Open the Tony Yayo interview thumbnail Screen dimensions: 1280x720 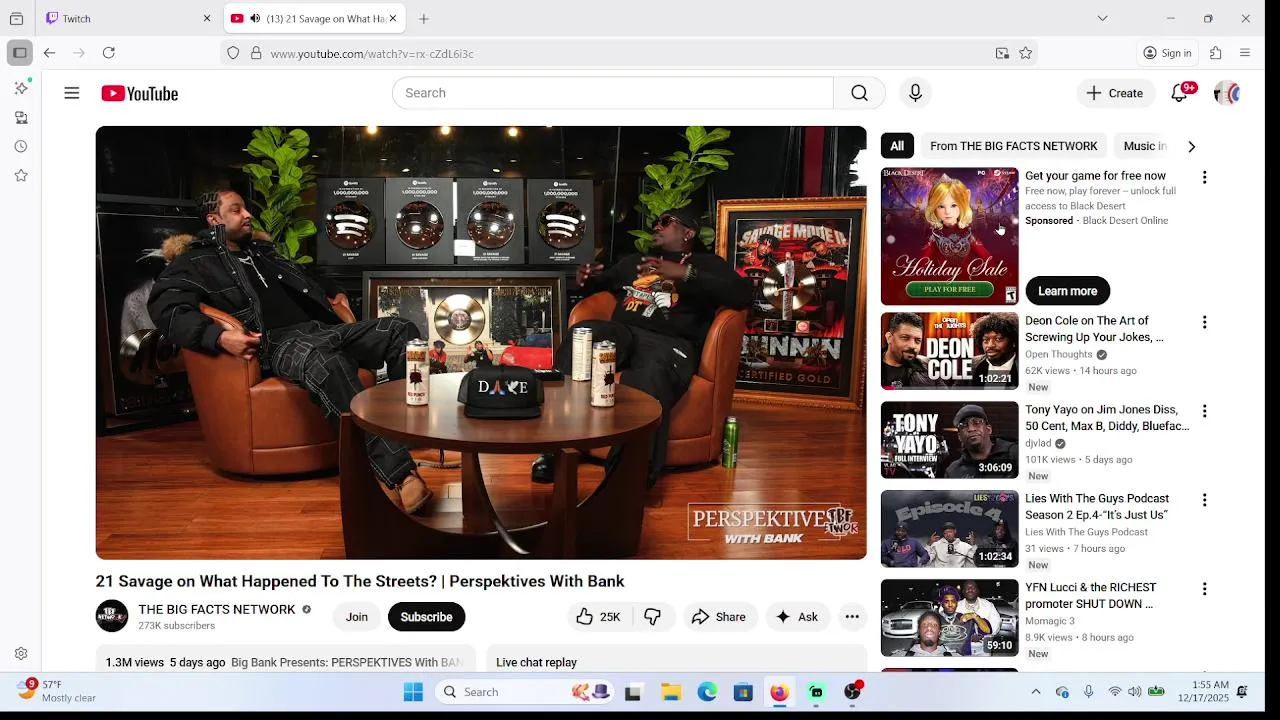tap(949, 440)
